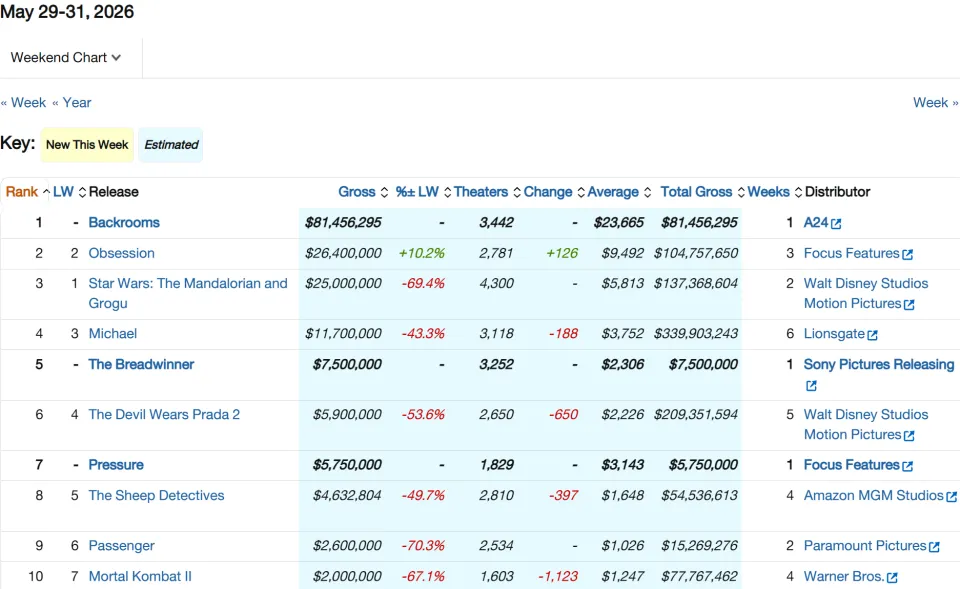Open the A24 external link icon

click(x=836, y=223)
